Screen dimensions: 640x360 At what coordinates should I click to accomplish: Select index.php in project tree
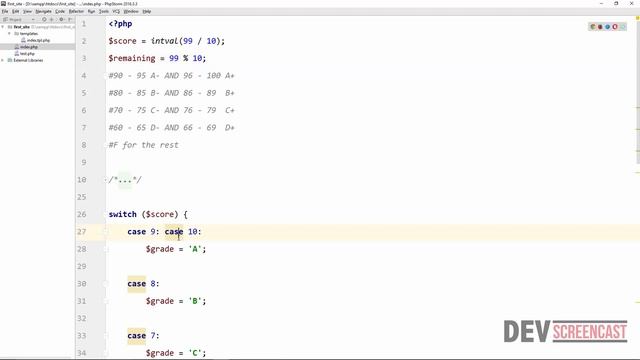point(29,47)
